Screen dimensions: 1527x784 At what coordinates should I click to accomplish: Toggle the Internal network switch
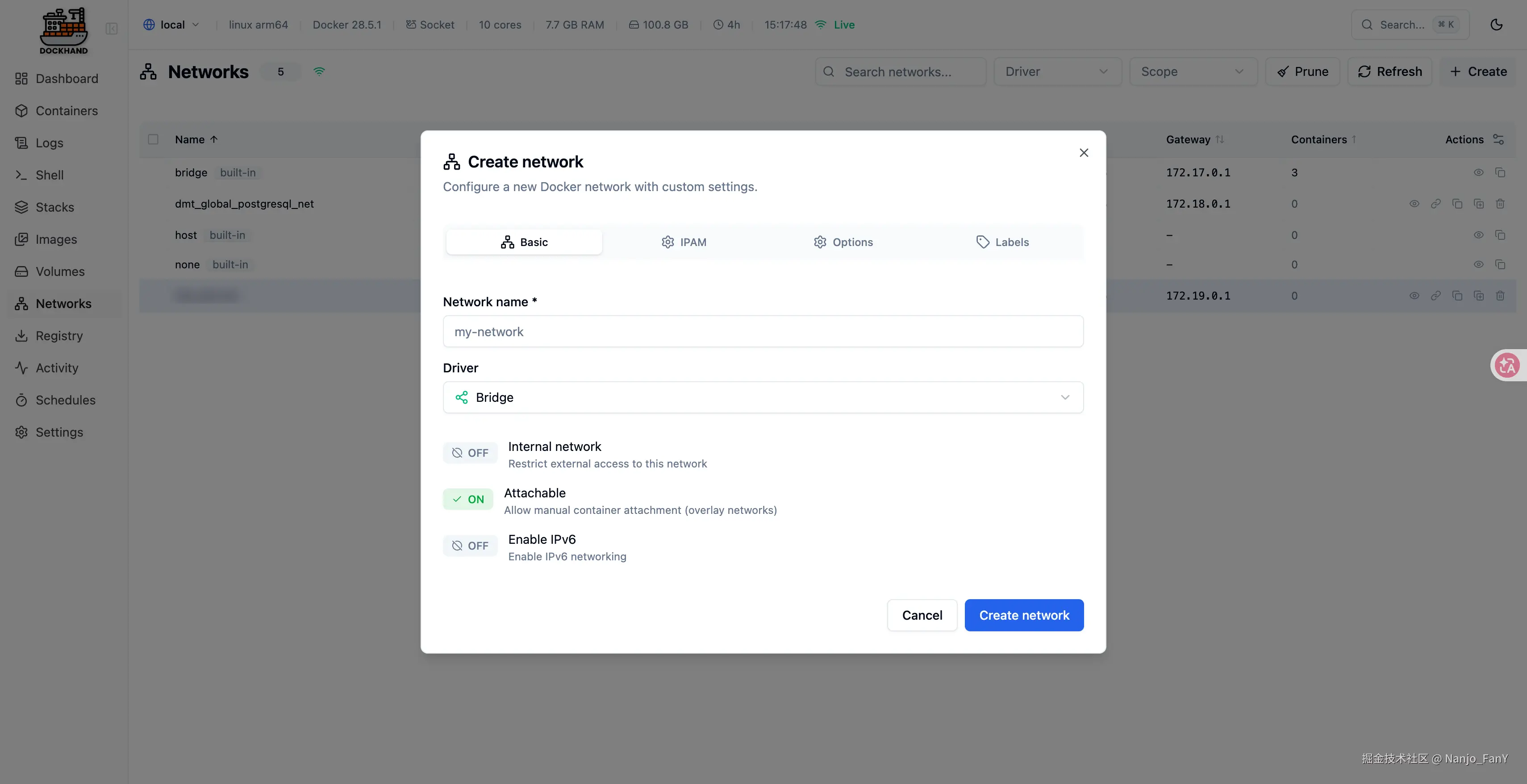470,453
